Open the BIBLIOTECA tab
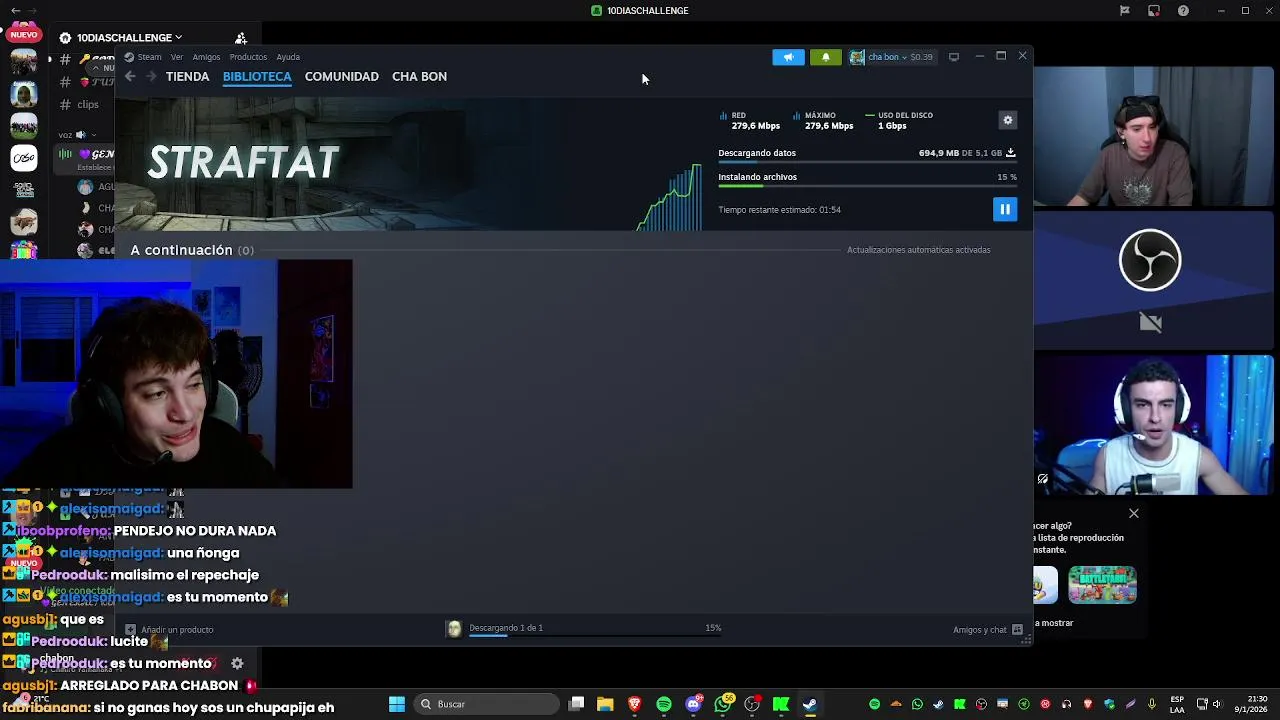Image resolution: width=1280 pixels, height=720 pixels. pyautogui.click(x=257, y=77)
